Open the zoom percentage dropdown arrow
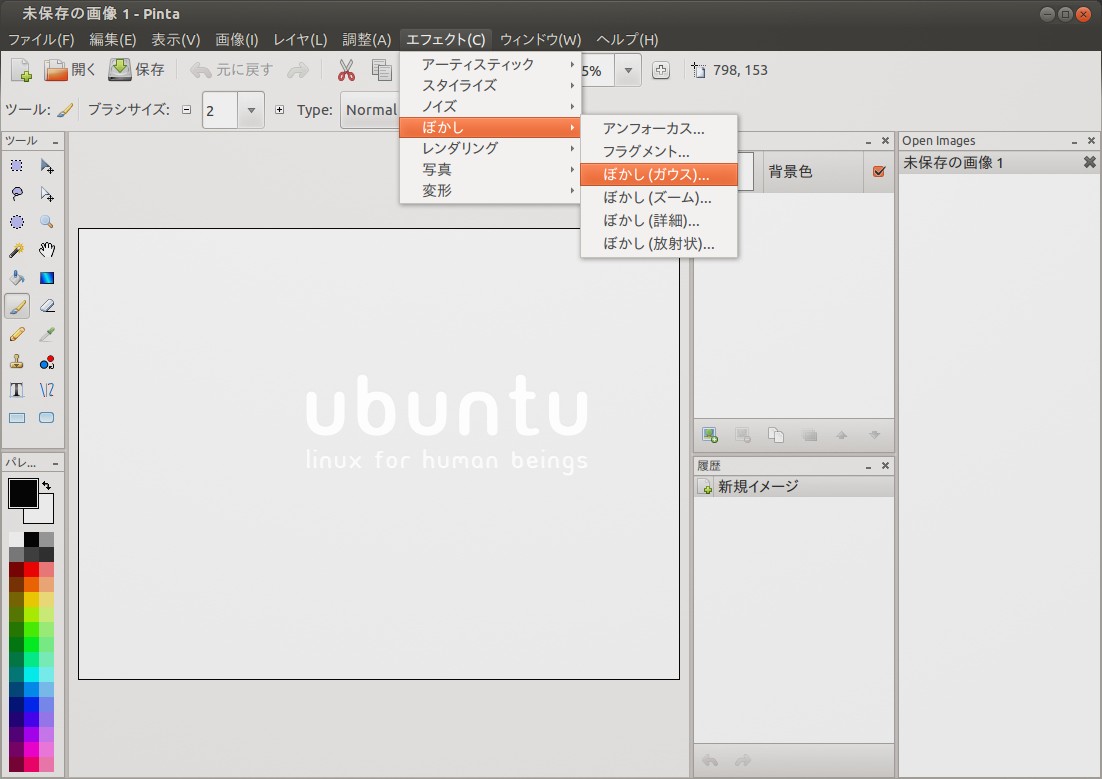The width and height of the screenshot is (1102, 779). click(x=628, y=70)
